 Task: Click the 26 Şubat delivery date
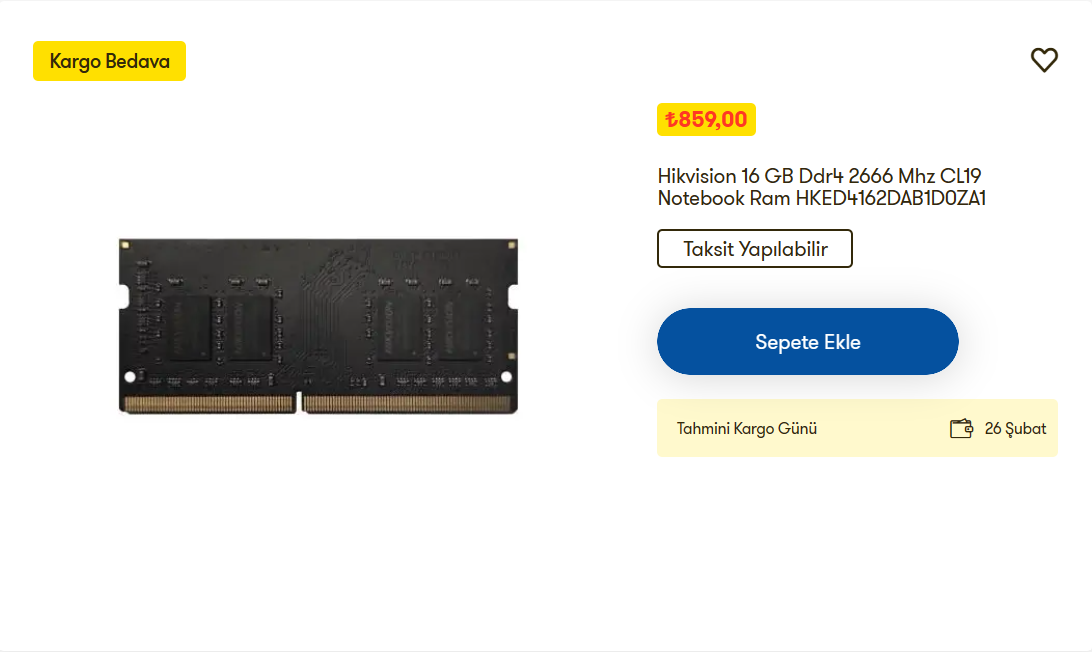tap(1015, 429)
